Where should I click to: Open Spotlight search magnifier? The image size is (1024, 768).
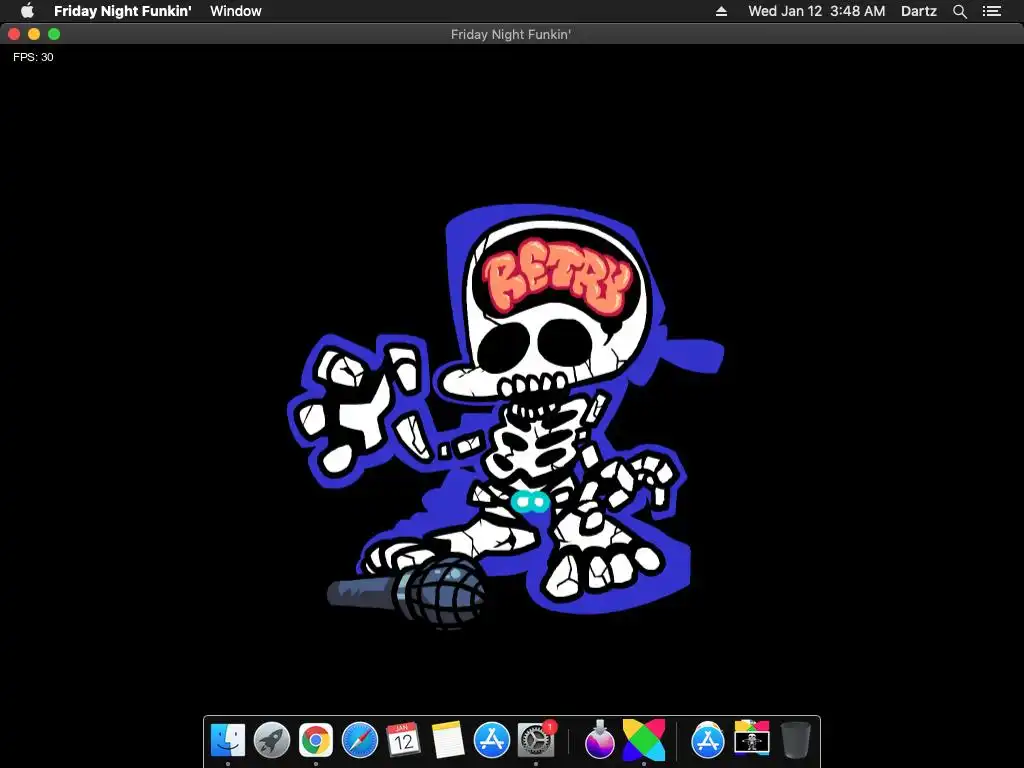959,11
